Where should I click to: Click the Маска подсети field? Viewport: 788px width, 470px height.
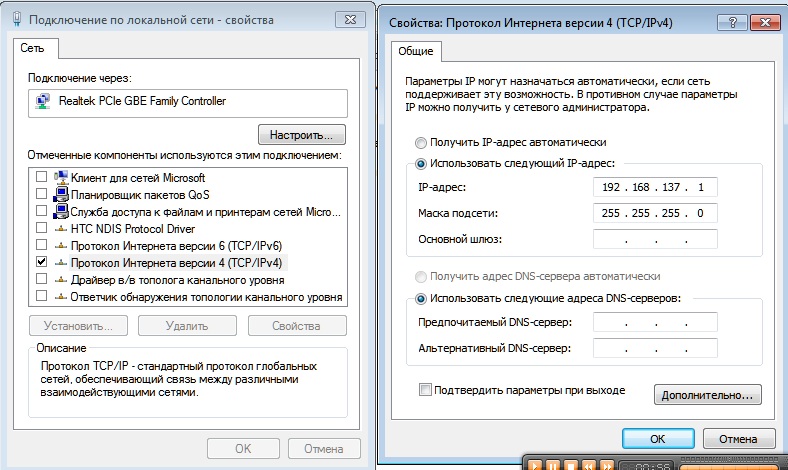[655, 213]
